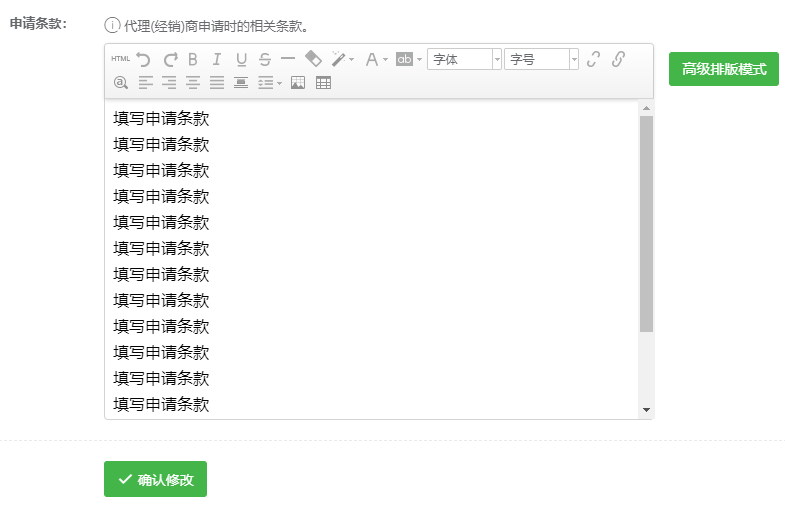Click the @ search icon
785x506 pixels.
[x=121, y=83]
